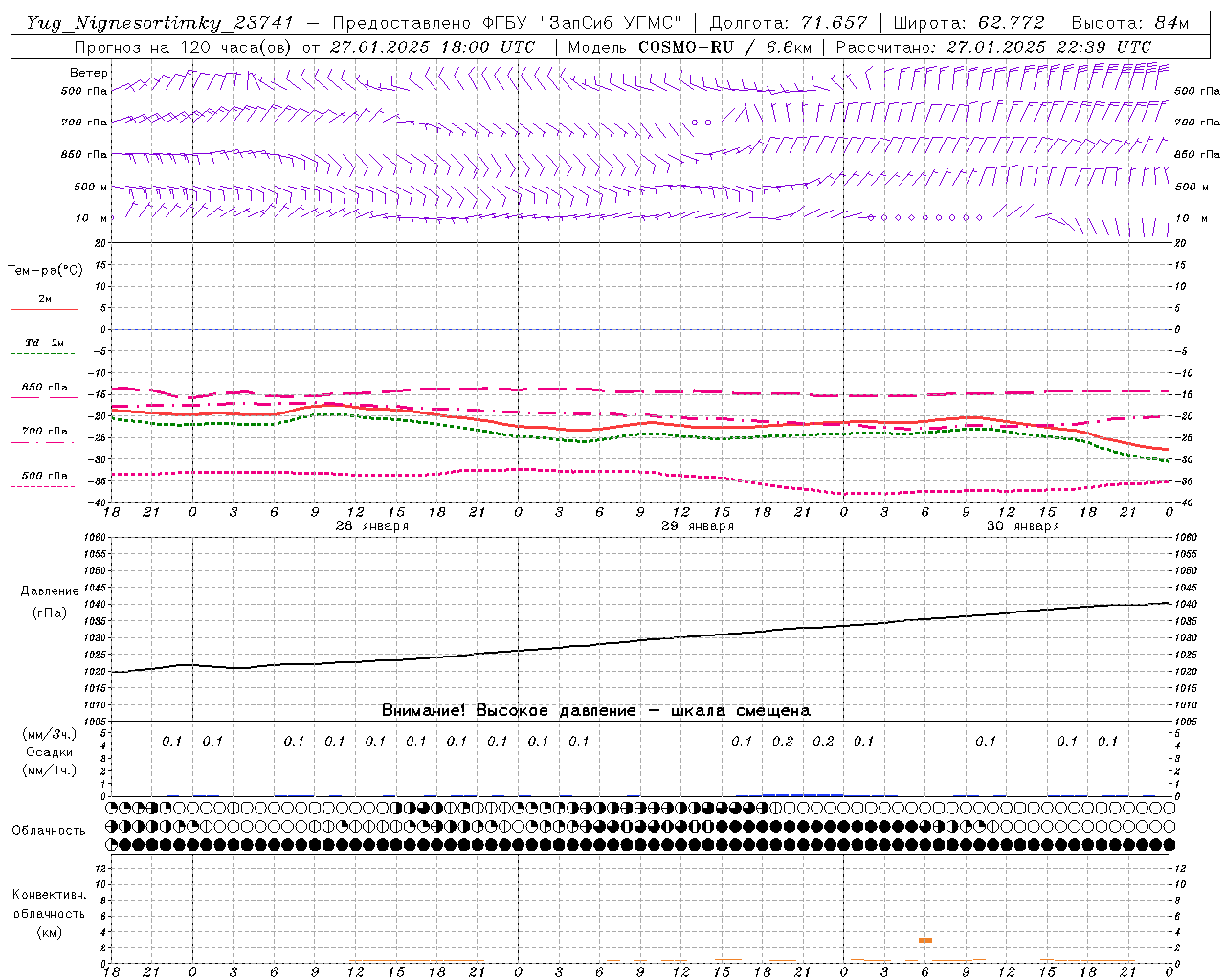Viewport: 1225px width, 980px height.
Task: Click the forecast period text Прогноз на 120 часа(ов)
Action: coord(185,47)
